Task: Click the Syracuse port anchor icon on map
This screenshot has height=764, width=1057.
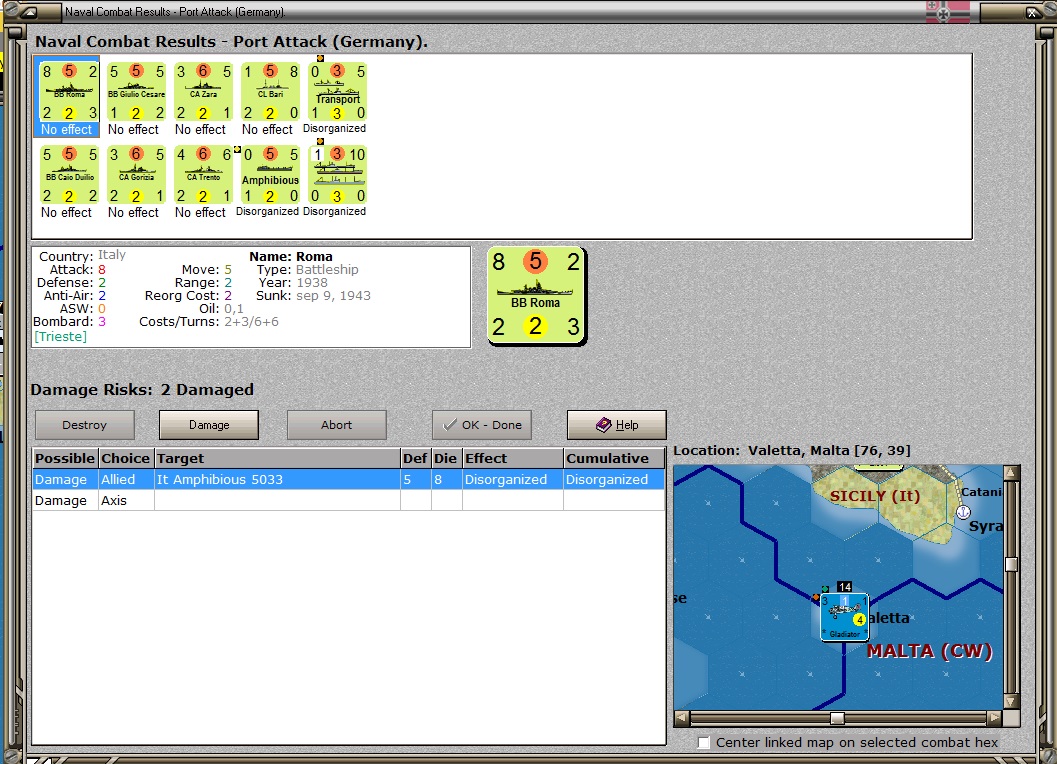Action: pos(963,512)
